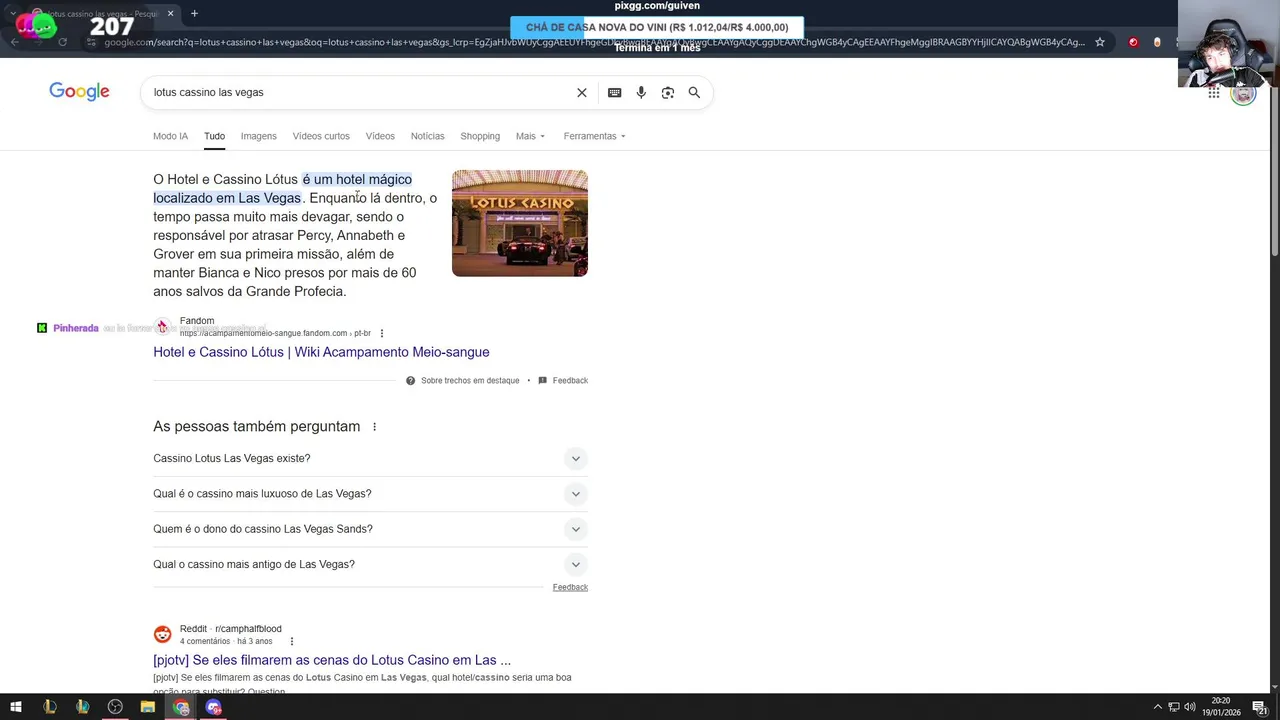Open File Explorer from the taskbar
The width and height of the screenshot is (1280, 720).
point(147,707)
